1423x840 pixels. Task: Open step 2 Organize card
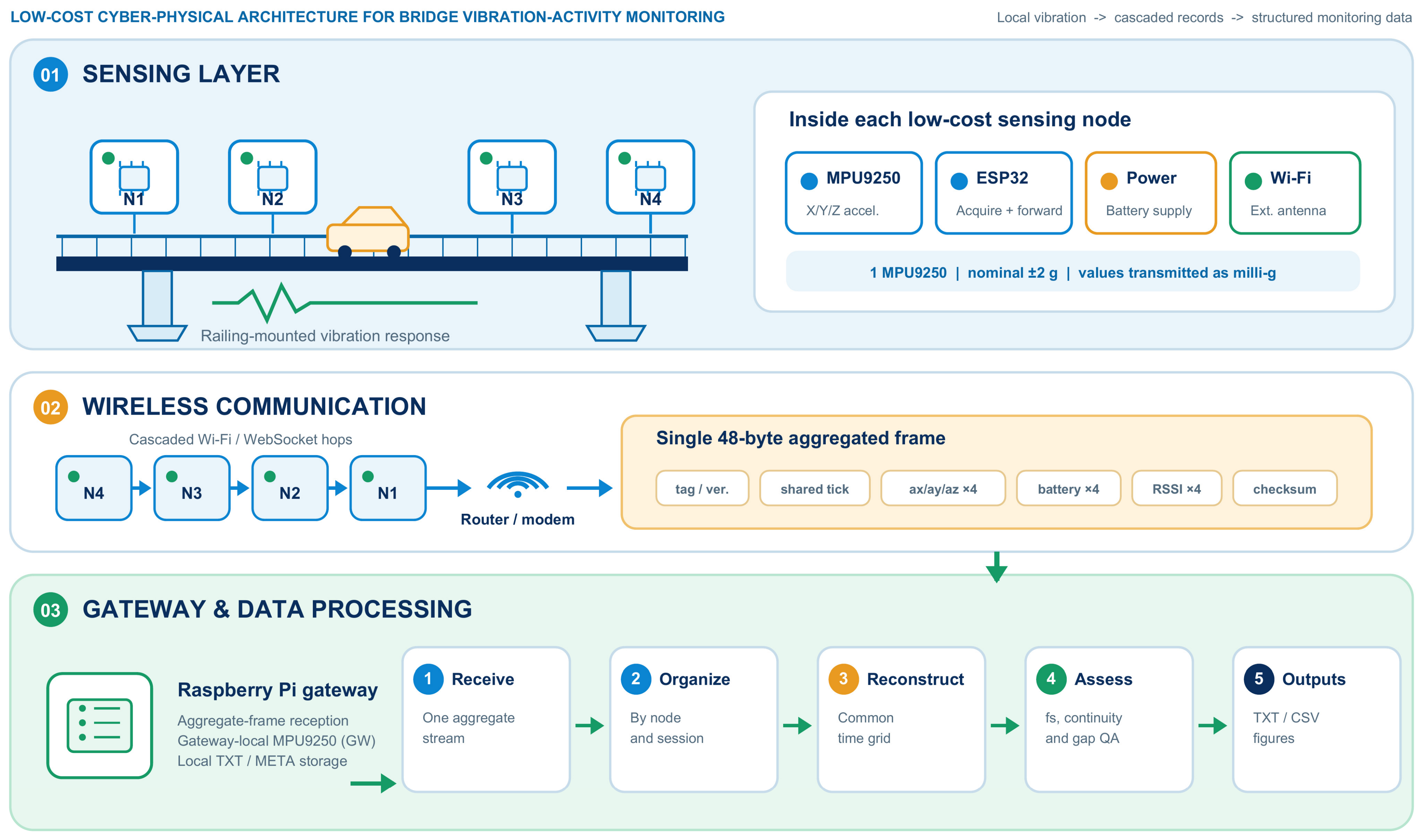tap(693, 720)
